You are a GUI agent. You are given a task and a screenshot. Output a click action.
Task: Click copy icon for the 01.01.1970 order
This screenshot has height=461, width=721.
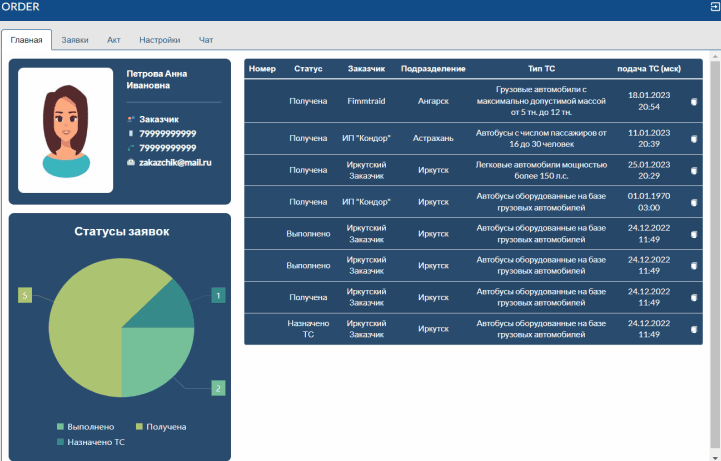(x=694, y=202)
